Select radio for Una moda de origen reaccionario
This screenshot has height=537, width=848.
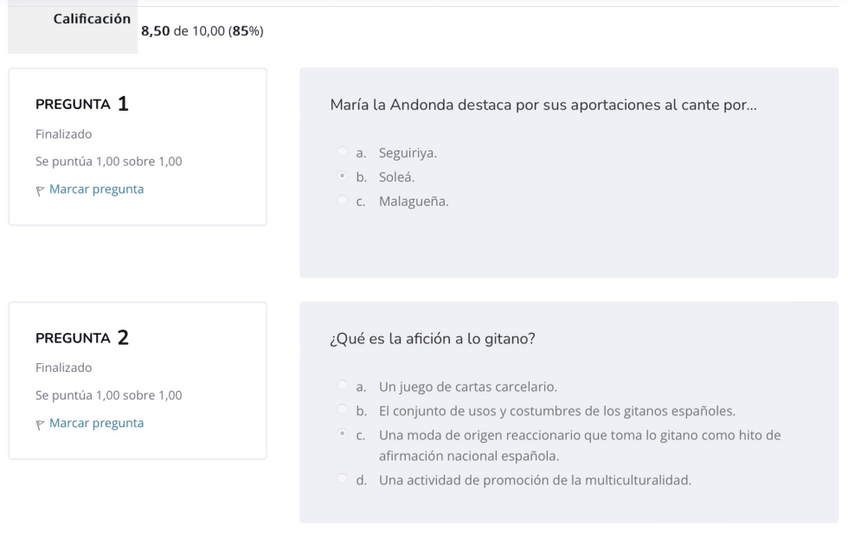342,435
